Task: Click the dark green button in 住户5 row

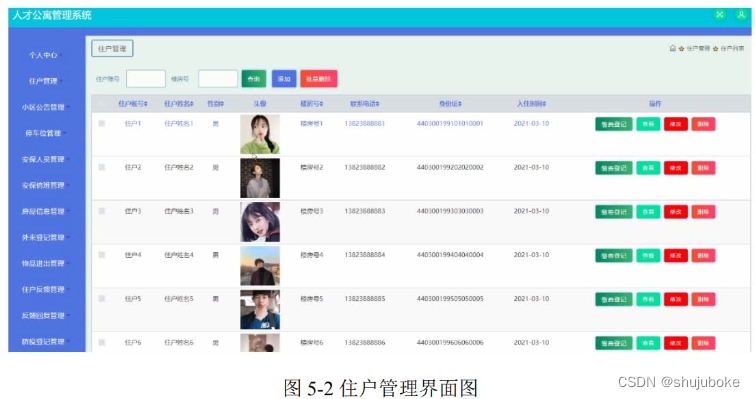Action: (613, 299)
